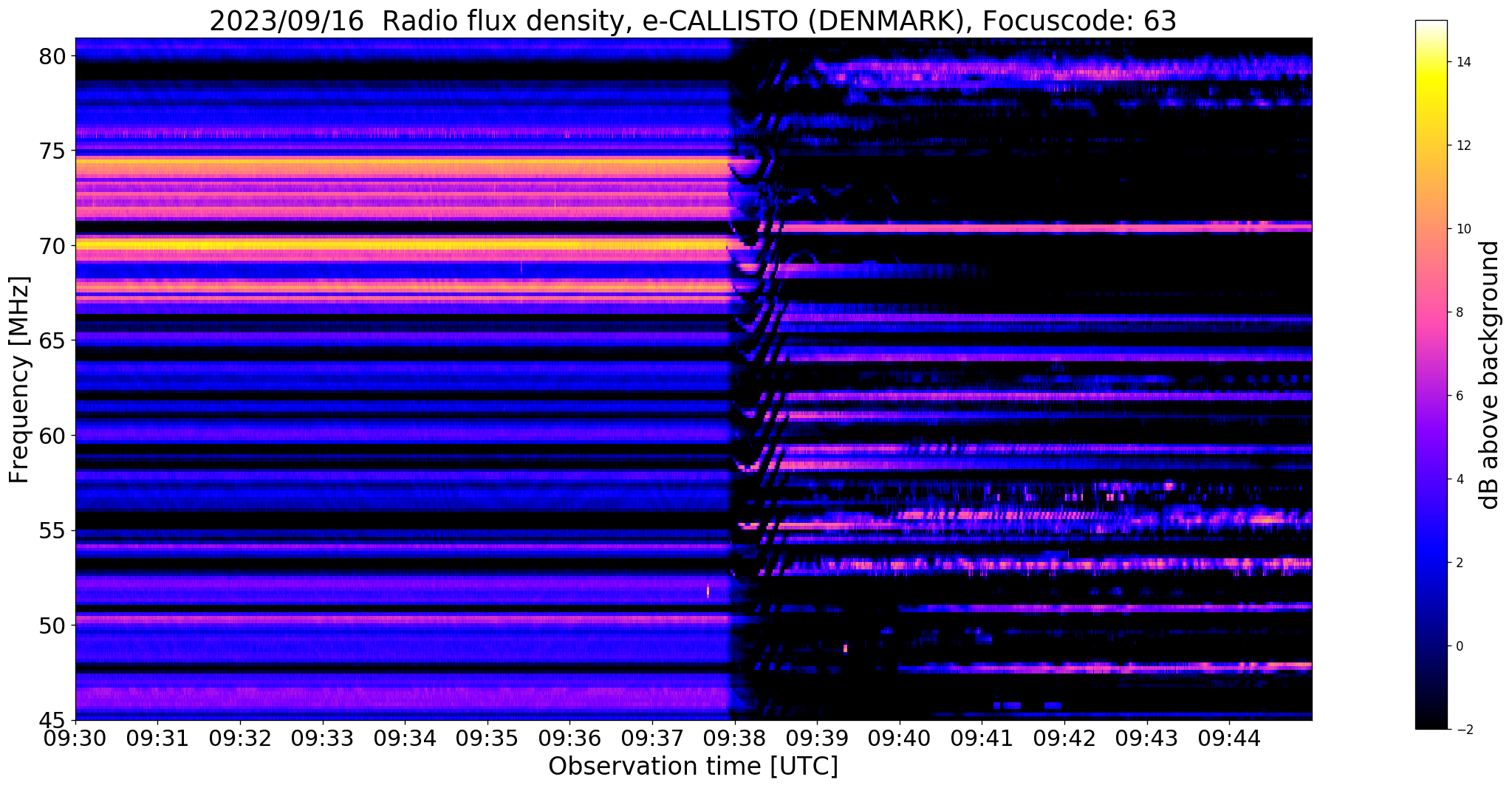Click the 09:36 time tick label

click(569, 737)
